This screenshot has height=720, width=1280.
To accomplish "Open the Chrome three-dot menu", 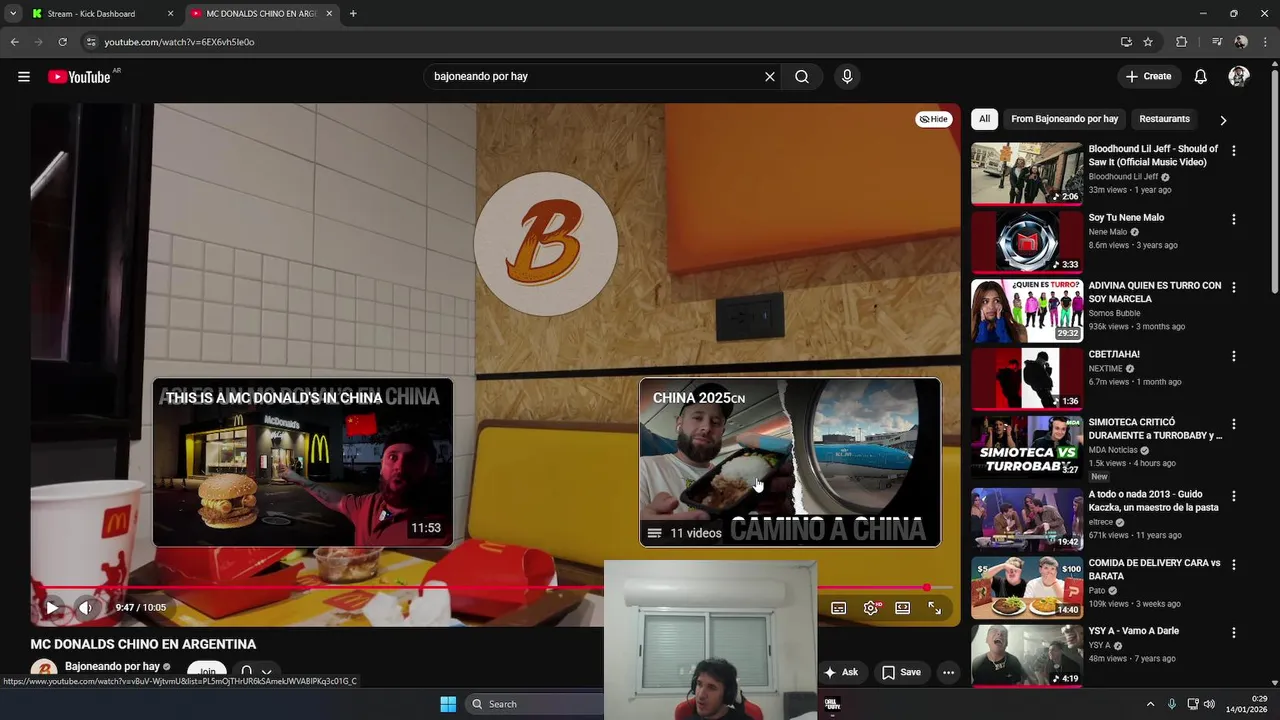I will (x=1265, y=42).
